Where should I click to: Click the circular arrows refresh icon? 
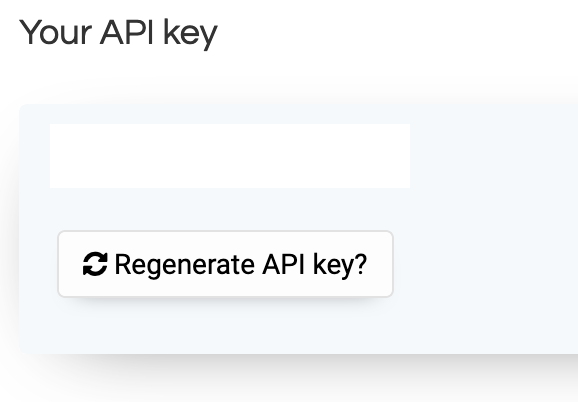pyautogui.click(x=95, y=264)
